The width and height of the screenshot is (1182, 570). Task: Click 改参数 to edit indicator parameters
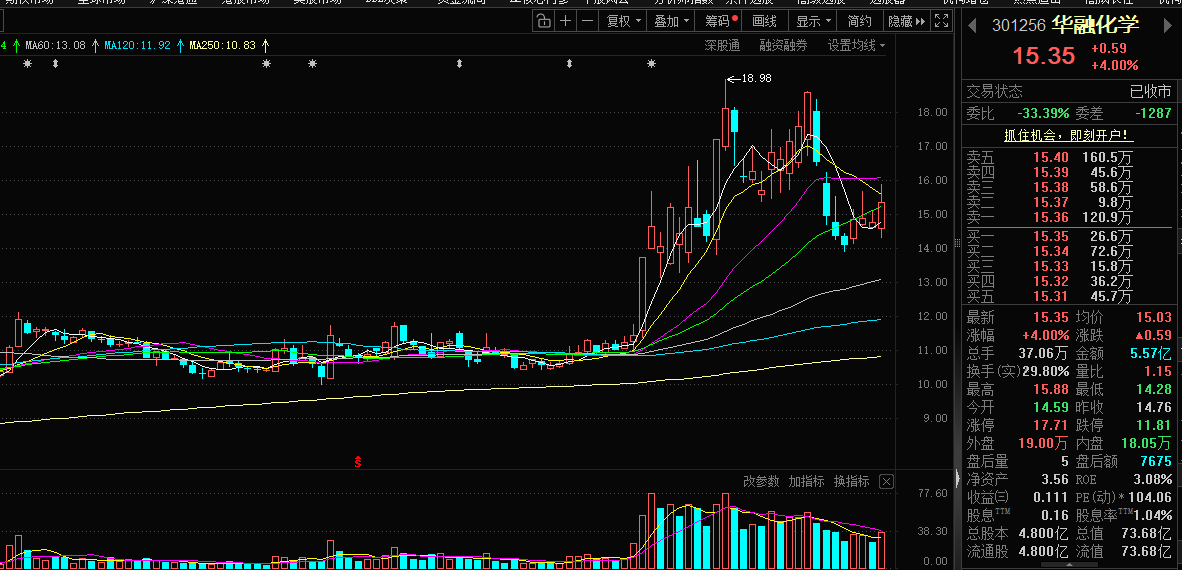[x=761, y=481]
